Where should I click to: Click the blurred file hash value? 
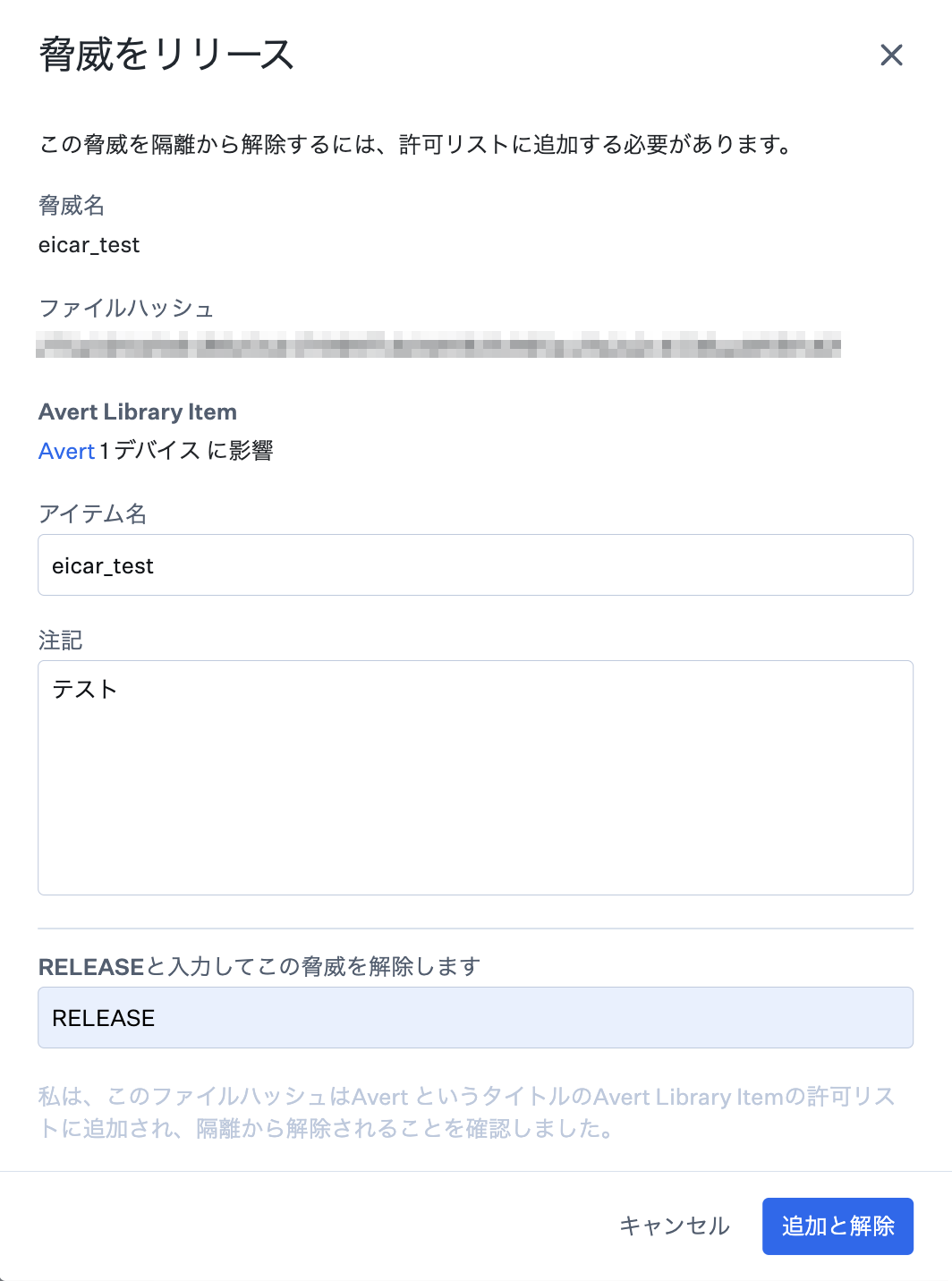click(438, 344)
